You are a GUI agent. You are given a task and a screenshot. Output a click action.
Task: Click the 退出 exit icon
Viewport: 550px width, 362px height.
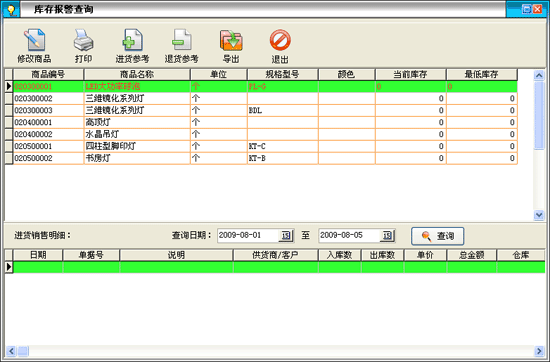coord(280,40)
